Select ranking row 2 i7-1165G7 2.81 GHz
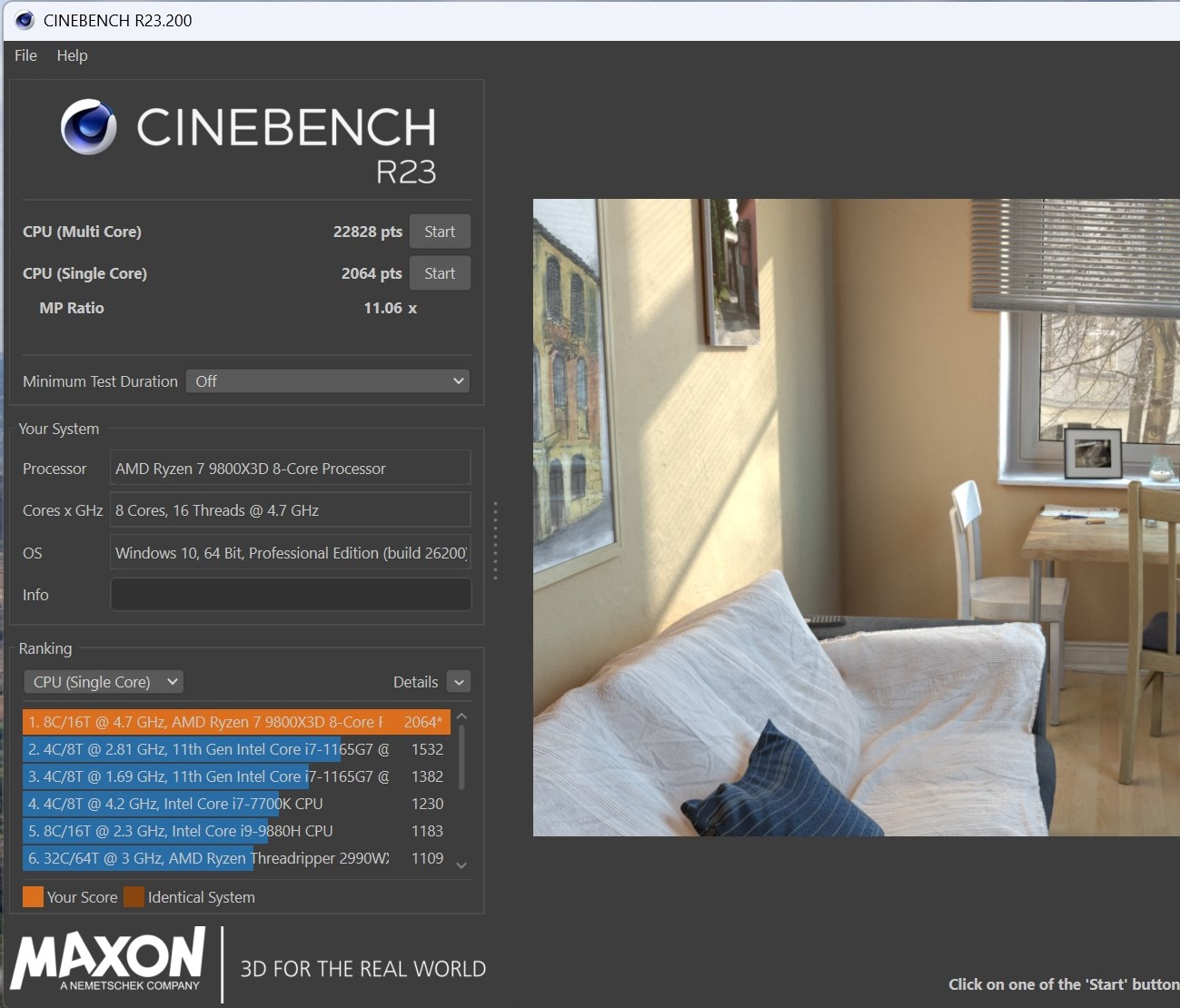1180x1008 pixels. click(x=236, y=749)
